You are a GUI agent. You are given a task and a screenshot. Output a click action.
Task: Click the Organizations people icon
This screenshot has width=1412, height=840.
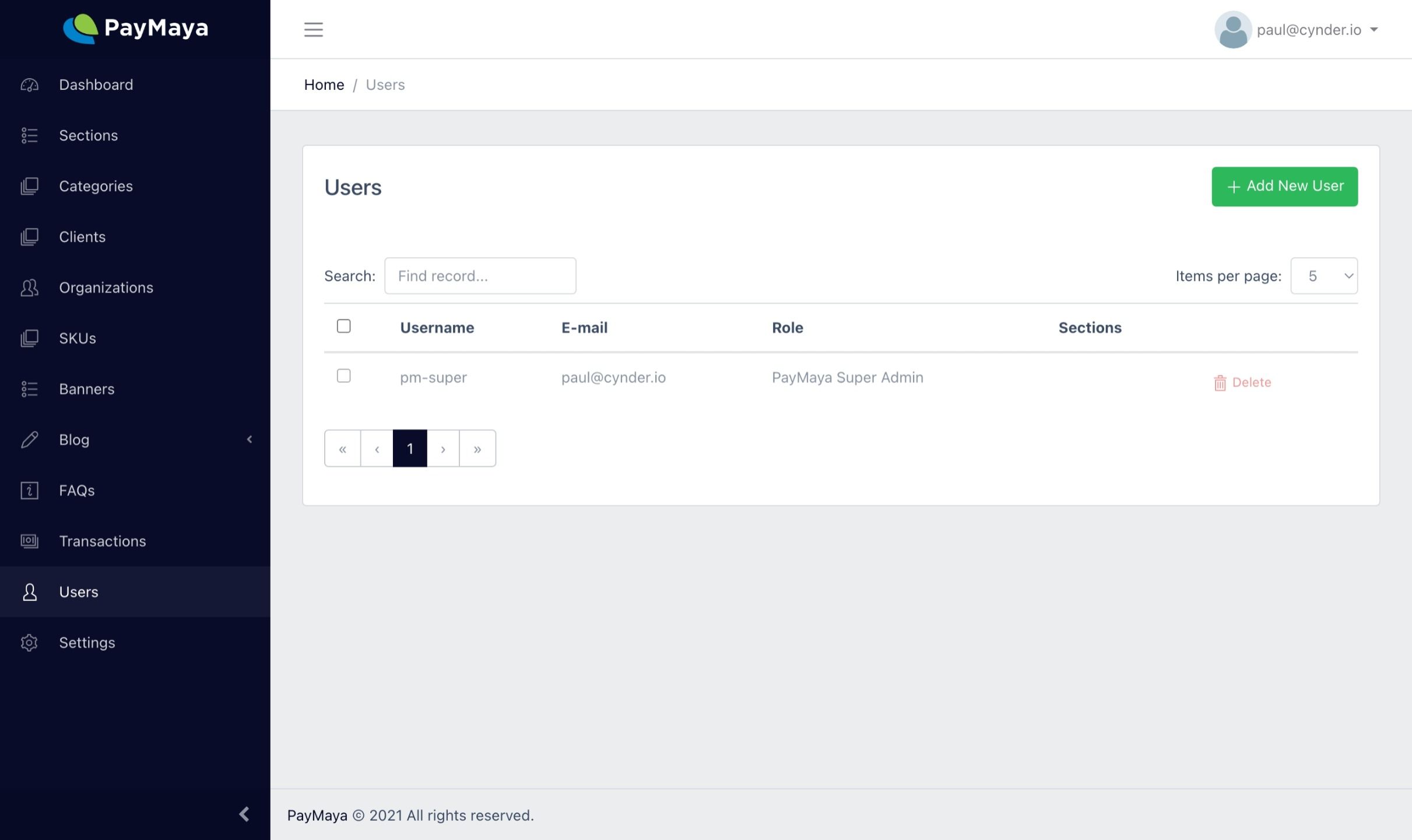(x=29, y=287)
